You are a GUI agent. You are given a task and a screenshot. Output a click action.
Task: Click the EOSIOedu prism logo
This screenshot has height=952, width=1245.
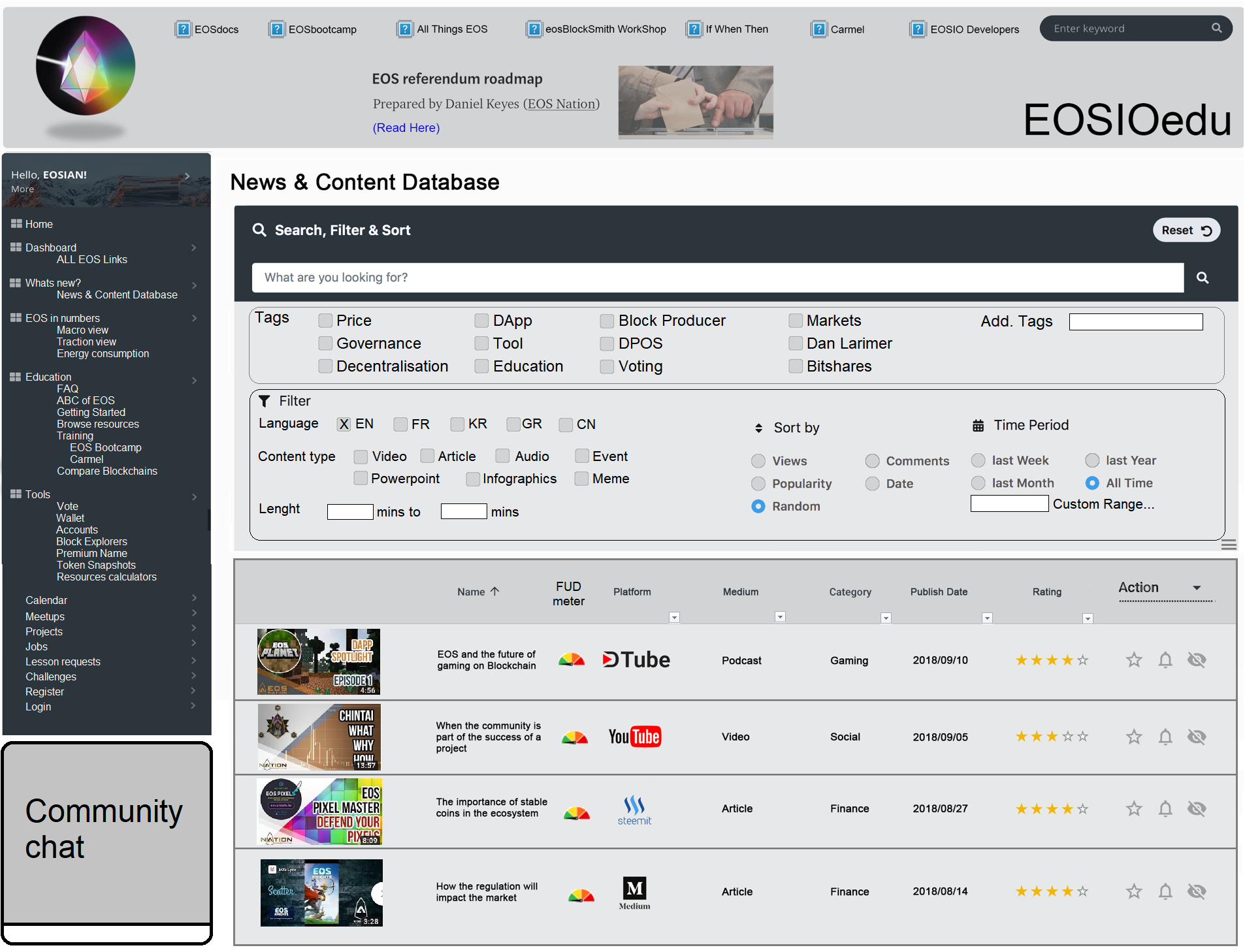tap(85, 66)
